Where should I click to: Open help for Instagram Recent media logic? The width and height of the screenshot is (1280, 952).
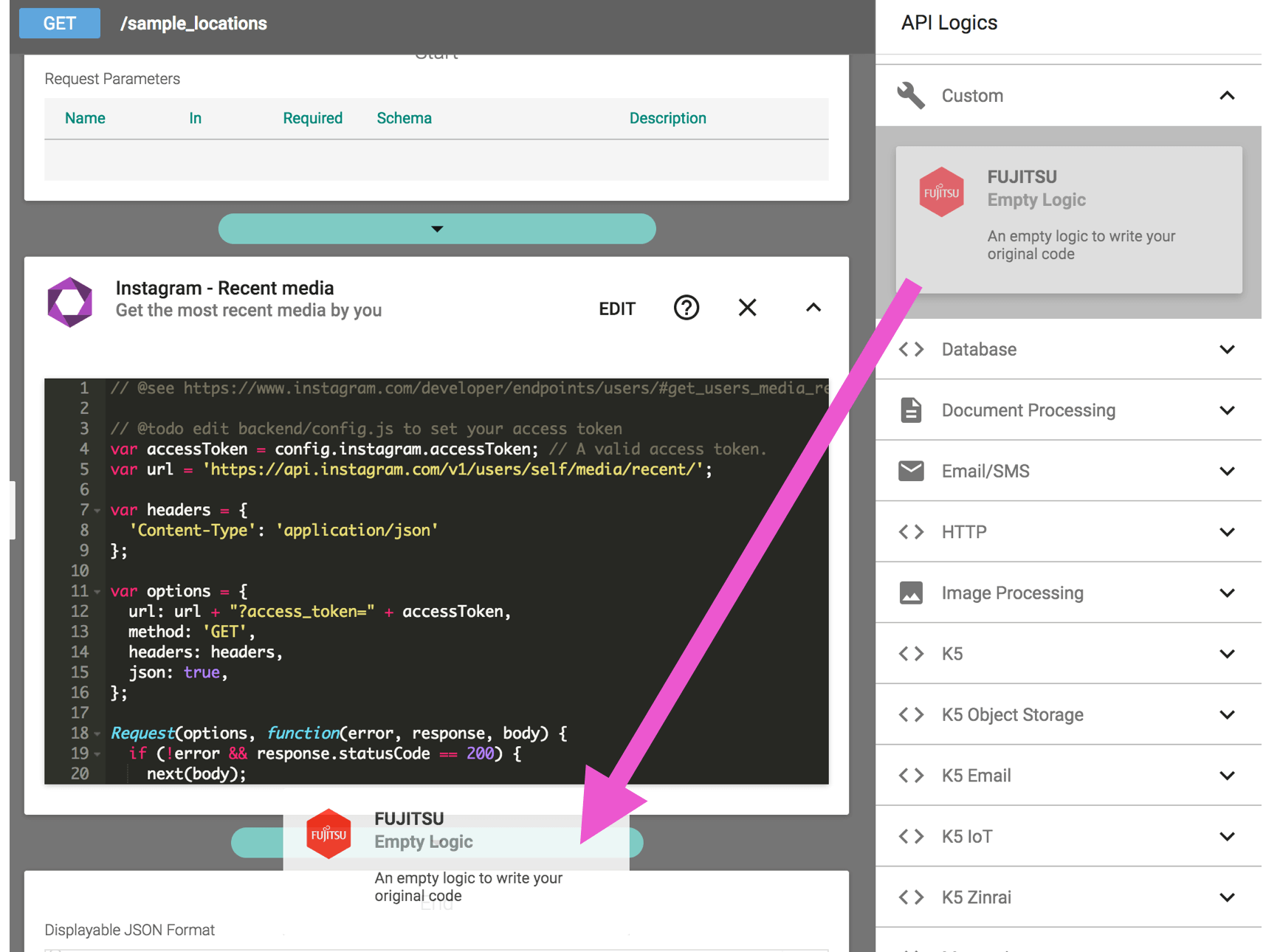pyautogui.click(x=687, y=308)
